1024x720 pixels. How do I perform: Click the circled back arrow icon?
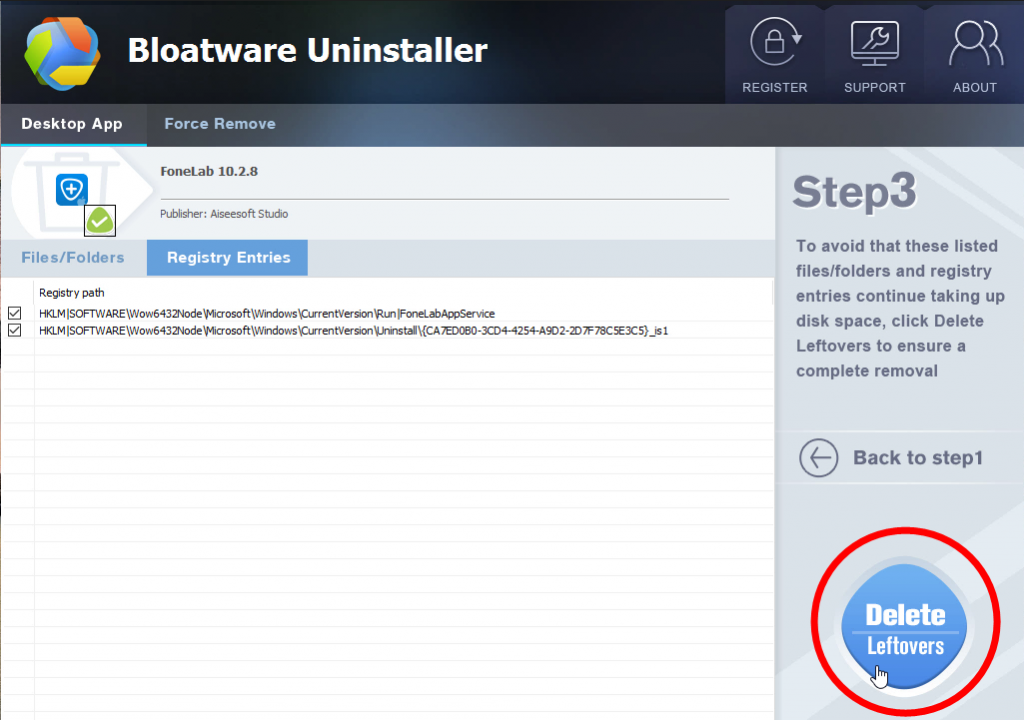pos(818,458)
